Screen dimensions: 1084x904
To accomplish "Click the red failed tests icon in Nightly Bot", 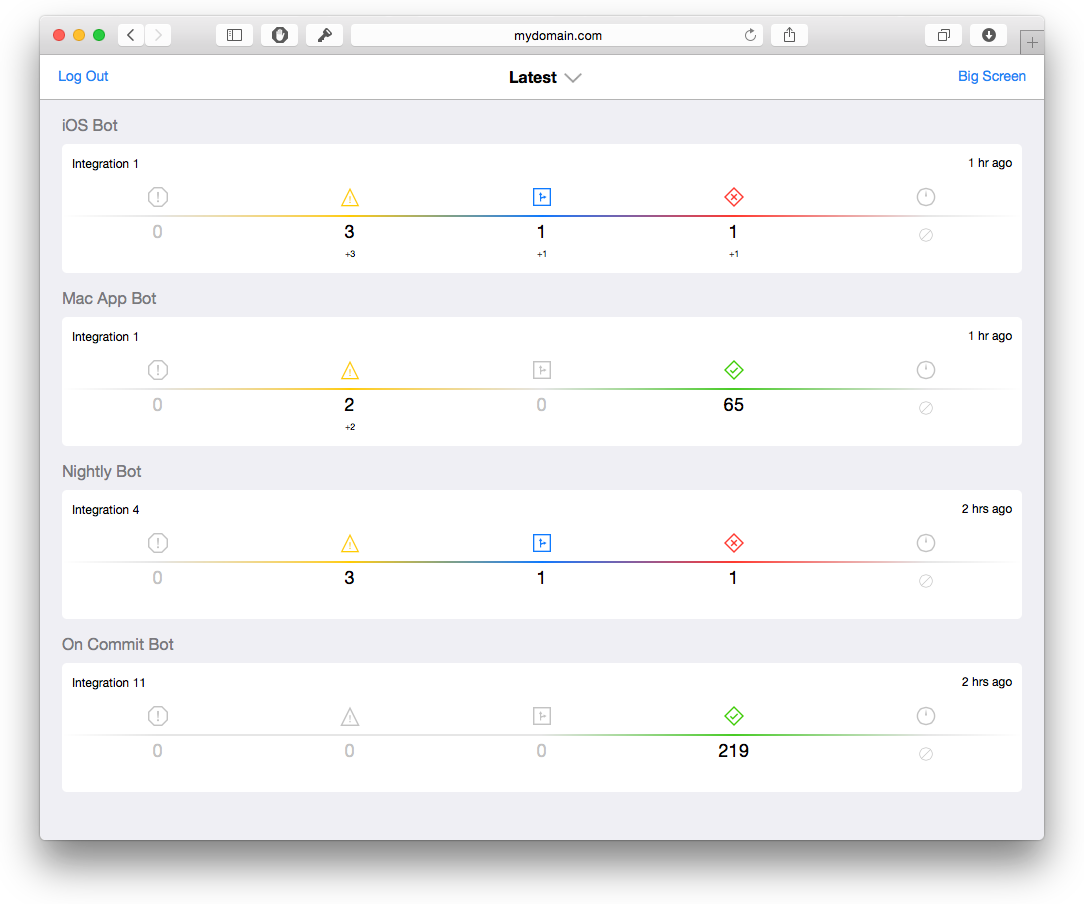I will click(733, 544).
